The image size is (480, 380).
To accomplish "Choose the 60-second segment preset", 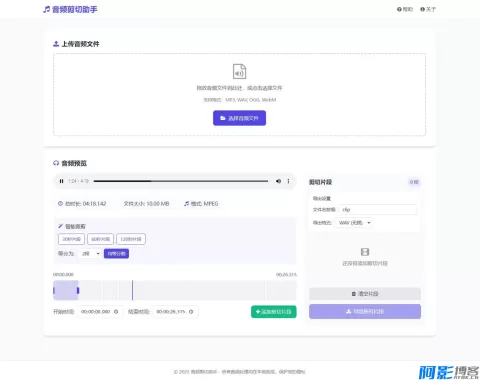I will coord(100,239).
